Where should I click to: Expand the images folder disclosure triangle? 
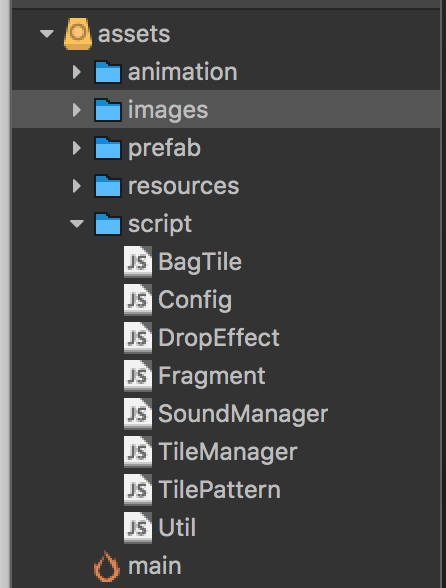pyautogui.click(x=77, y=110)
